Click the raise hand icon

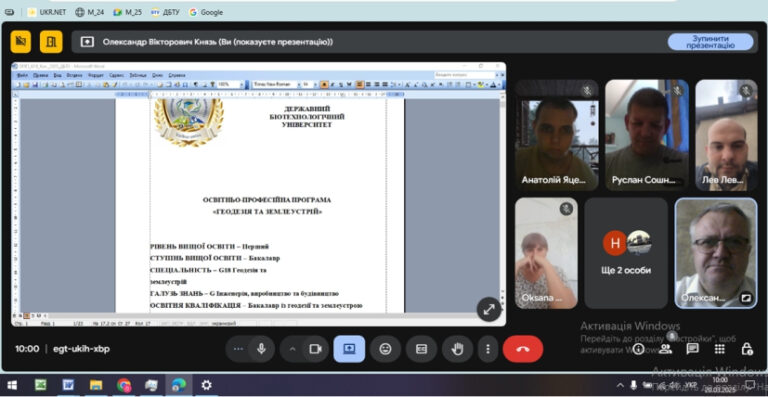[457, 349]
